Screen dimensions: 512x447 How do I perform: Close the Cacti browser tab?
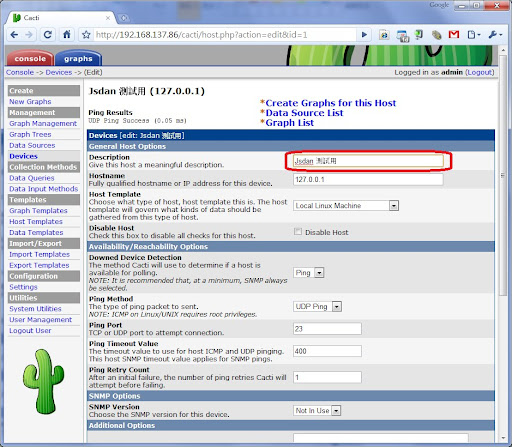[108, 18]
